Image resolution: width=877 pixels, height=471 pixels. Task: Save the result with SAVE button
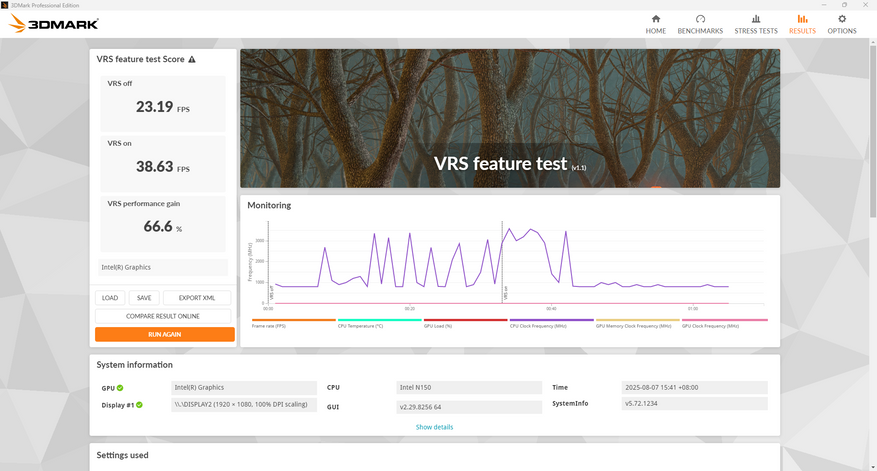pos(144,298)
